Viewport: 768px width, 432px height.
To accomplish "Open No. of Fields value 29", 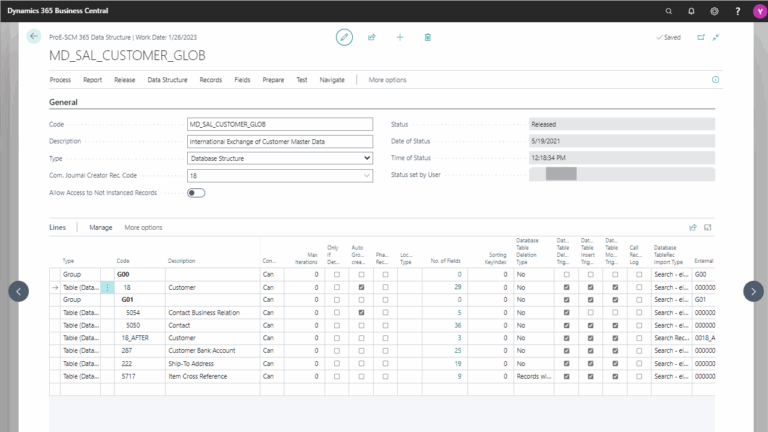I will click(x=457, y=287).
